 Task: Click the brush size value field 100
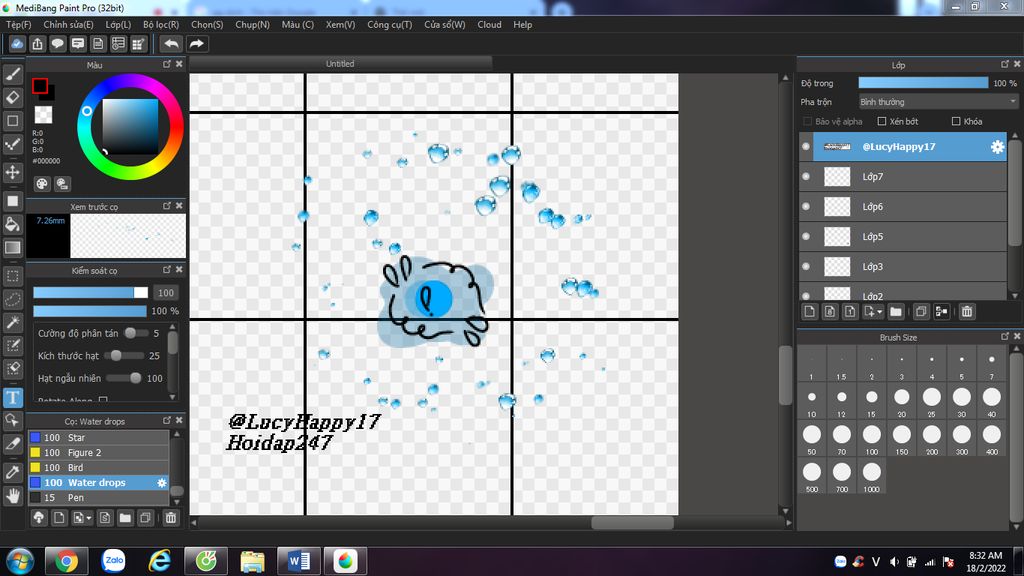pos(166,293)
